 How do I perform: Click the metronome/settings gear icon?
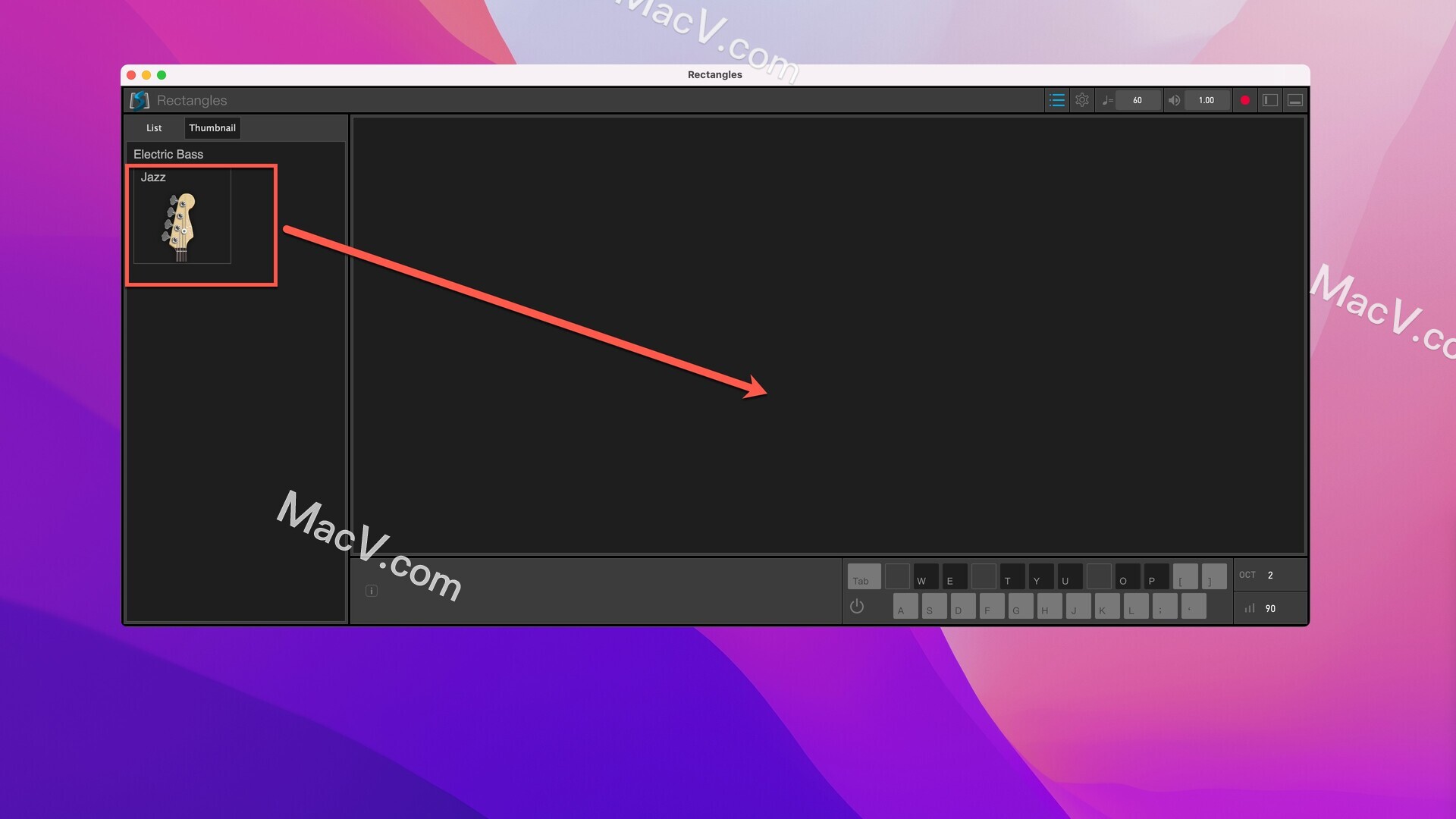coord(1082,100)
